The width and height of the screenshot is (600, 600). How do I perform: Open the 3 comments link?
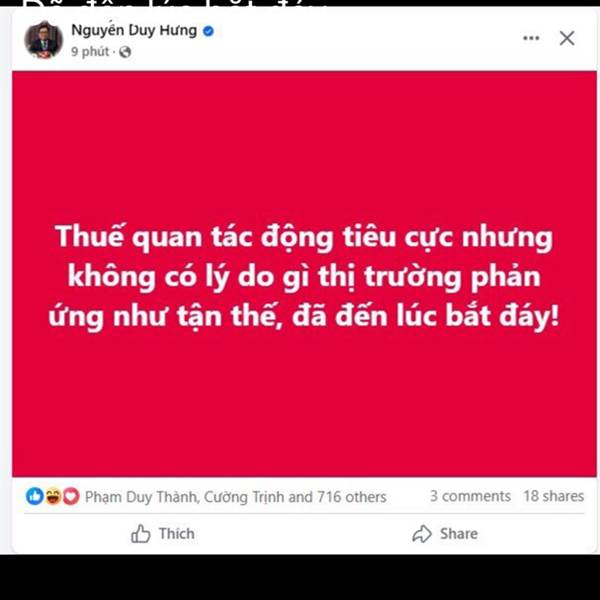tap(470, 496)
